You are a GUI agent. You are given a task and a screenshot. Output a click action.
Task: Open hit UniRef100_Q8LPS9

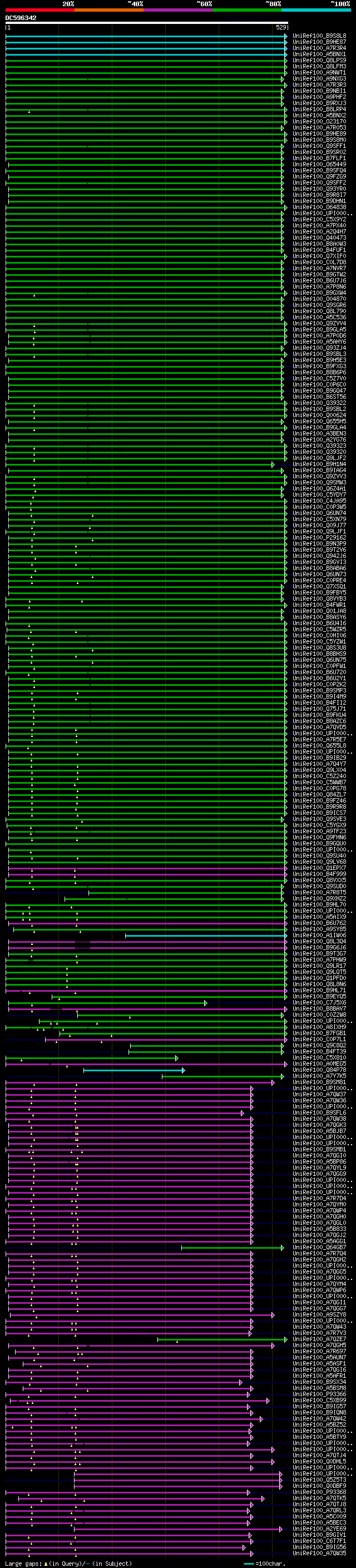[319, 60]
